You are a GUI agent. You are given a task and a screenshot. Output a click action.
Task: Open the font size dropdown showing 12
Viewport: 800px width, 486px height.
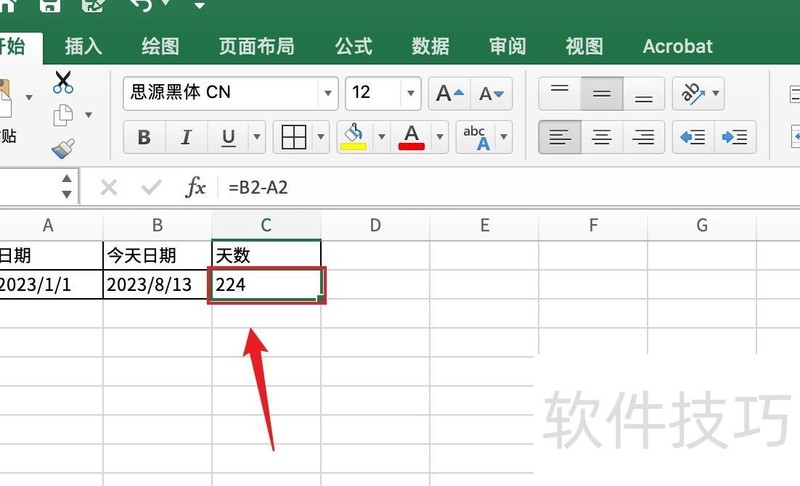410,93
